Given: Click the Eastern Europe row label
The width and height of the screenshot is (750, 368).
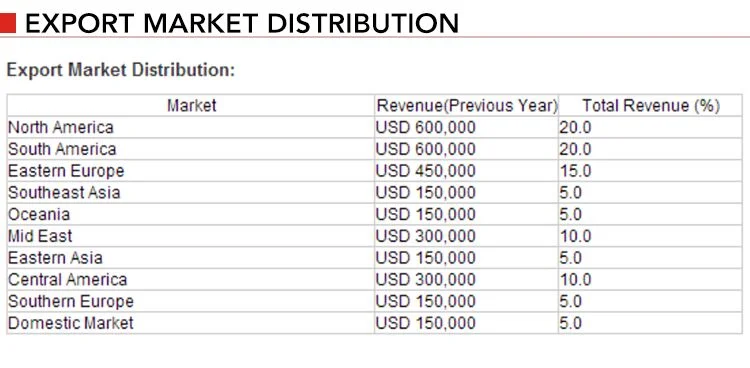Looking at the screenshot, I should [x=66, y=171].
